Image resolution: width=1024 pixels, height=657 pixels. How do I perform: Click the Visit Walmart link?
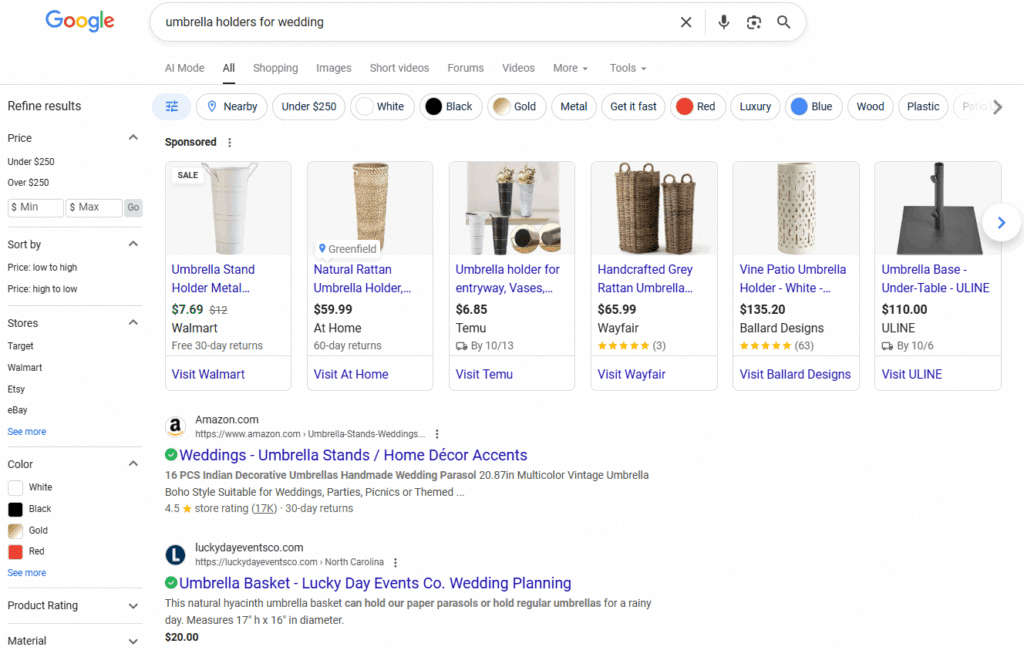click(209, 373)
